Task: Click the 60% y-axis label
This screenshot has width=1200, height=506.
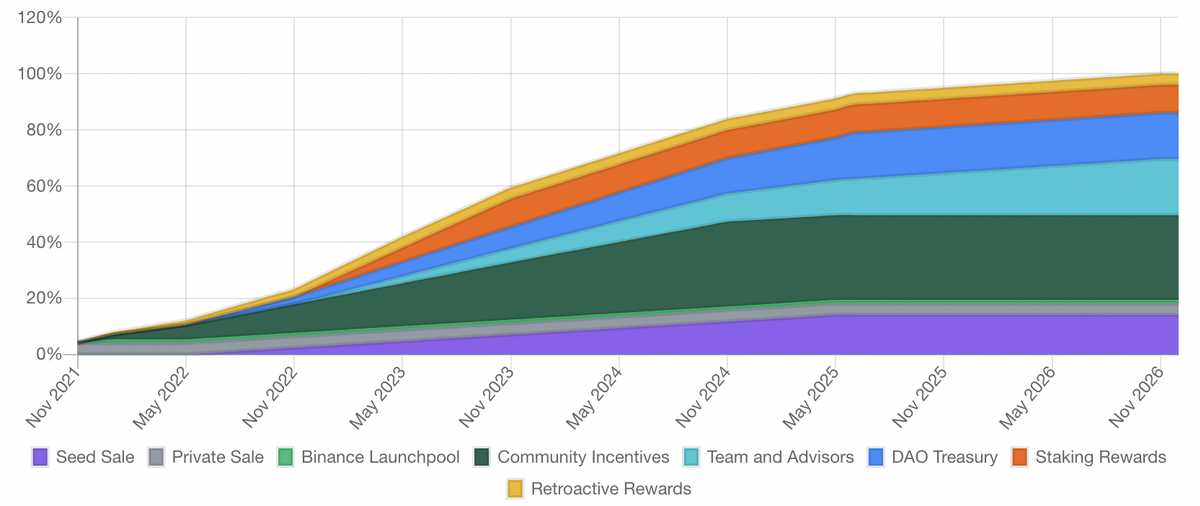Action: coord(43,186)
